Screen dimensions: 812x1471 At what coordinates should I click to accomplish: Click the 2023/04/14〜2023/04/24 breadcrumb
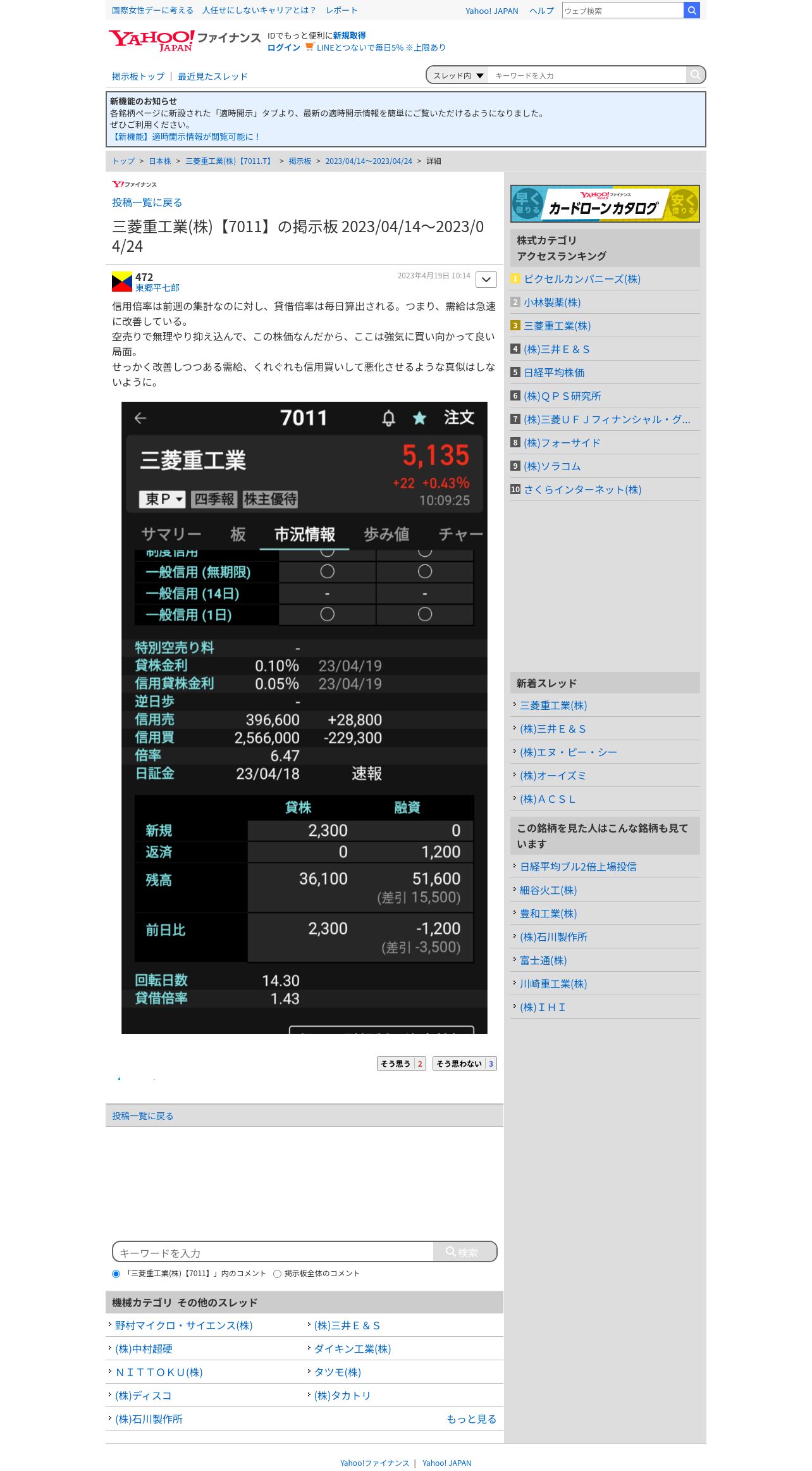369,161
